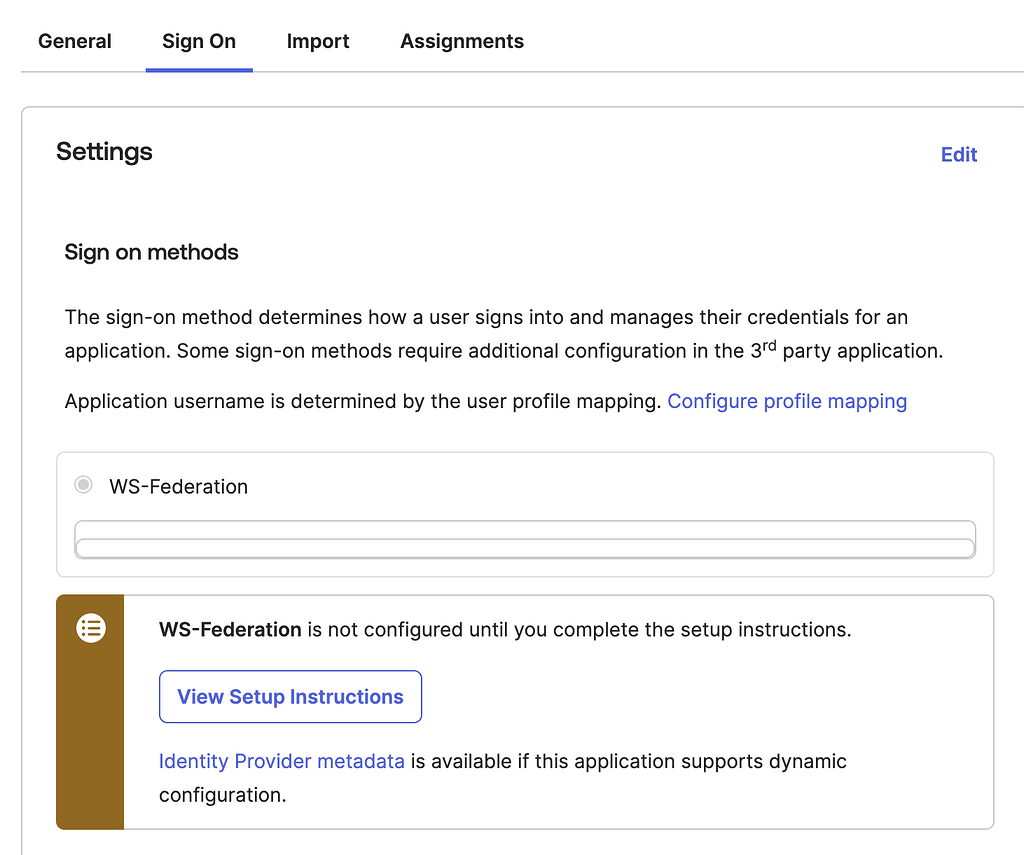Screen dimensions: 1024x855
Task: Open the Configure profile mapping link
Action: click(x=787, y=401)
